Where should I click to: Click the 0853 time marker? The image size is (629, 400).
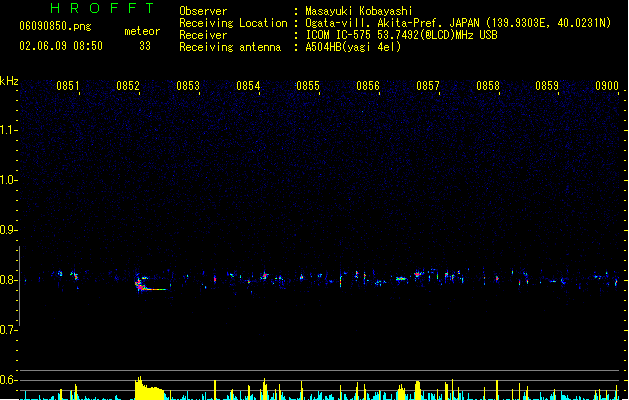(188, 86)
